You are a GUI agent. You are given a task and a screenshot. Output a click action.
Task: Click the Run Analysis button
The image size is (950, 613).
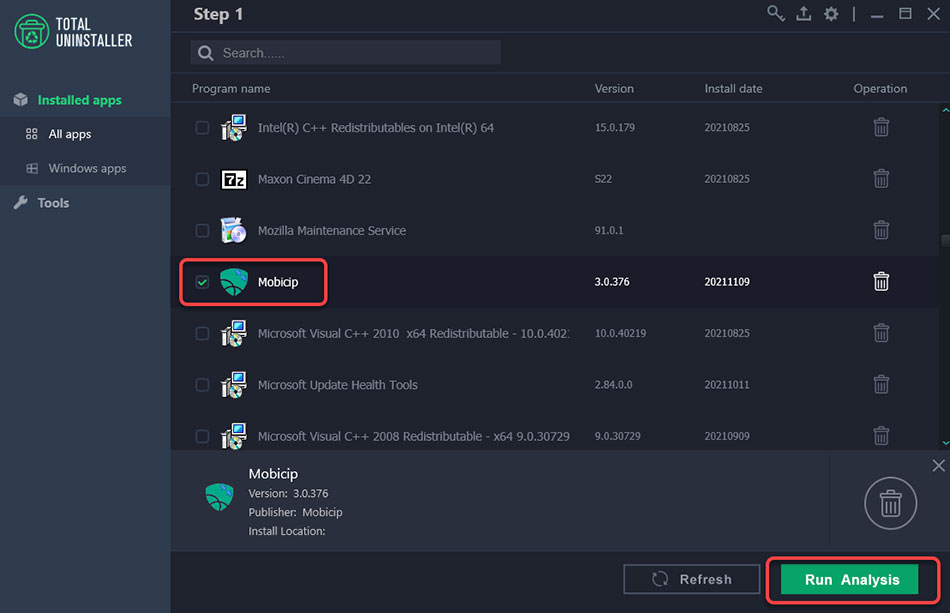coord(849,580)
